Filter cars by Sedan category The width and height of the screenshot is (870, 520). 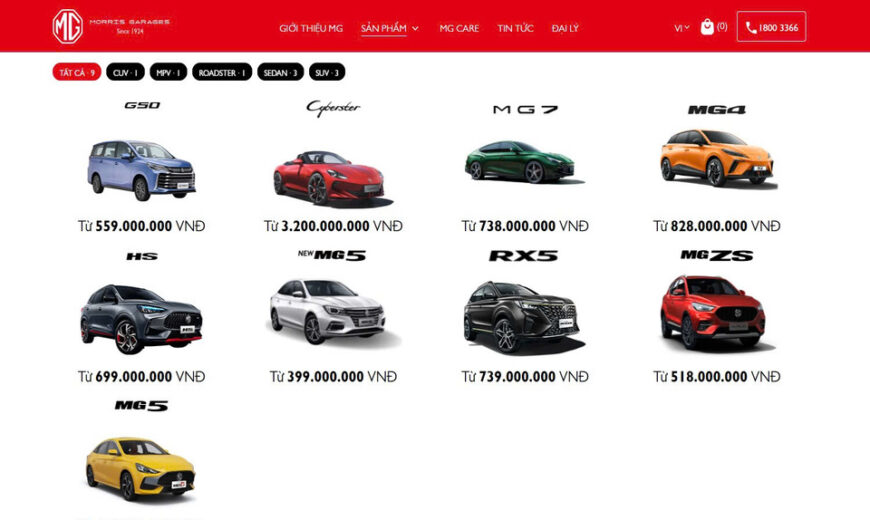tap(281, 73)
